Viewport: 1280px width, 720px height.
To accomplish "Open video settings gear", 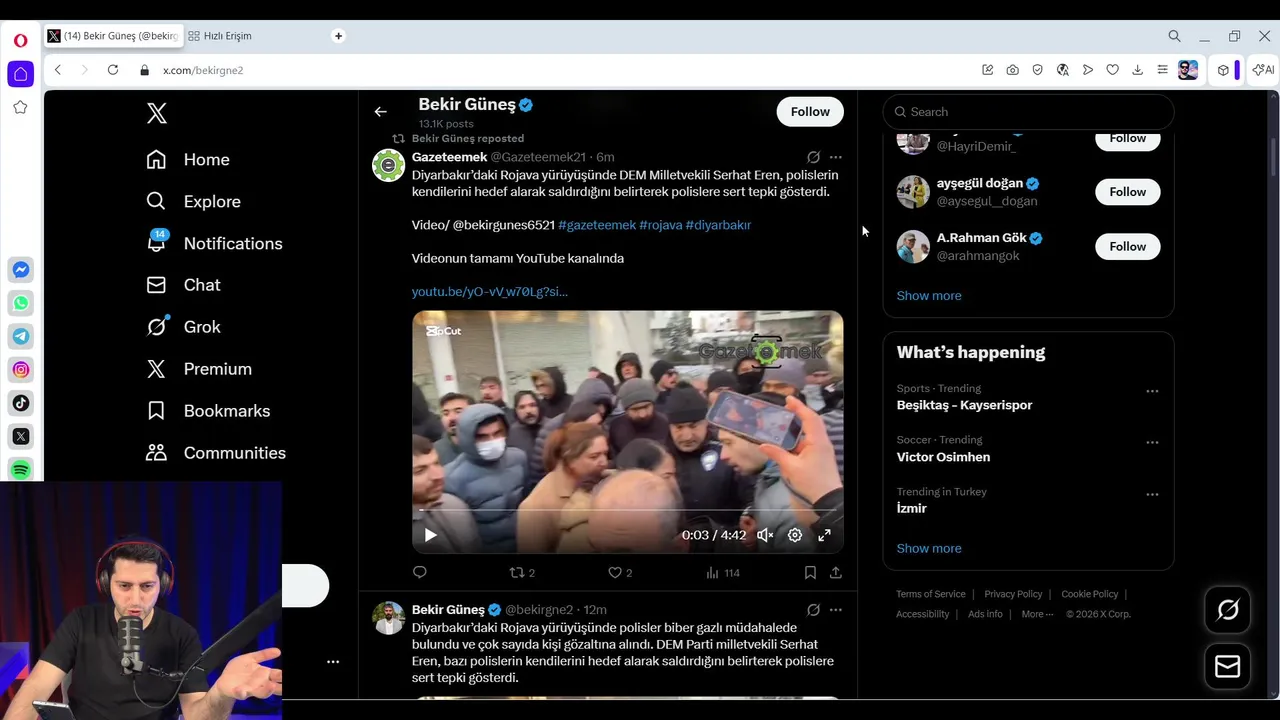I will click(x=795, y=535).
